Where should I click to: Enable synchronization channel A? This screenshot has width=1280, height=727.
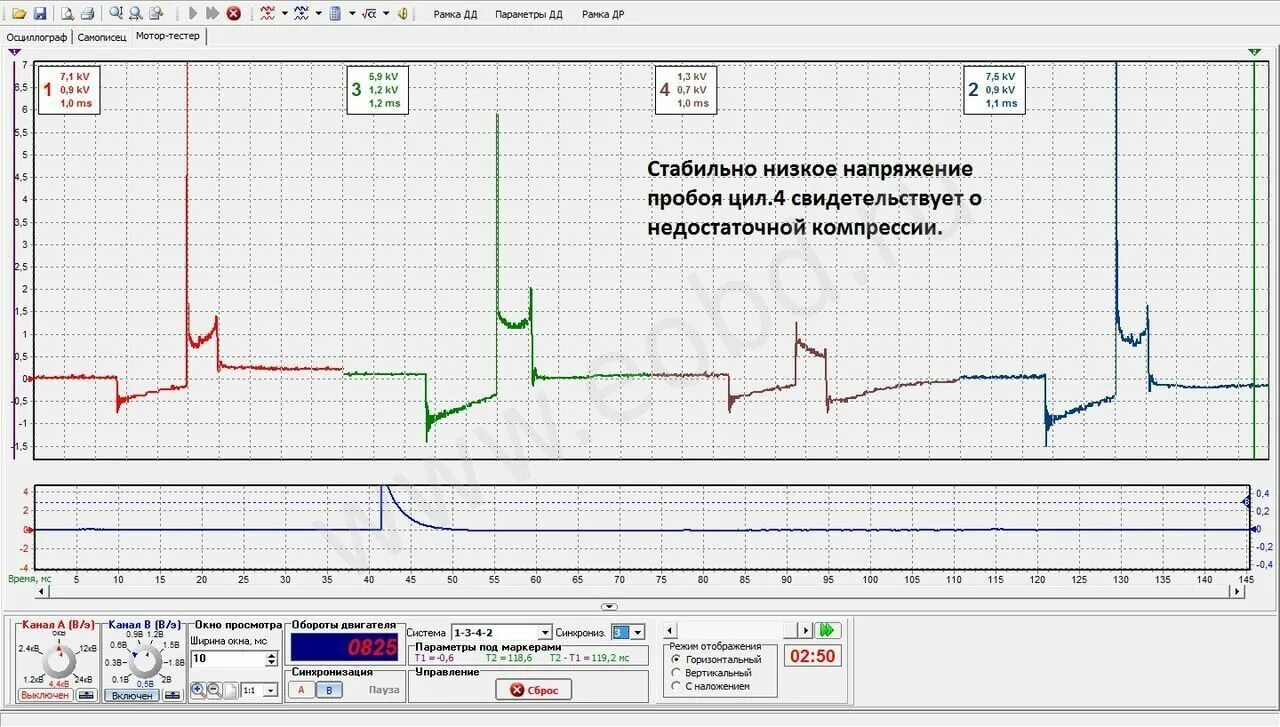pos(301,690)
